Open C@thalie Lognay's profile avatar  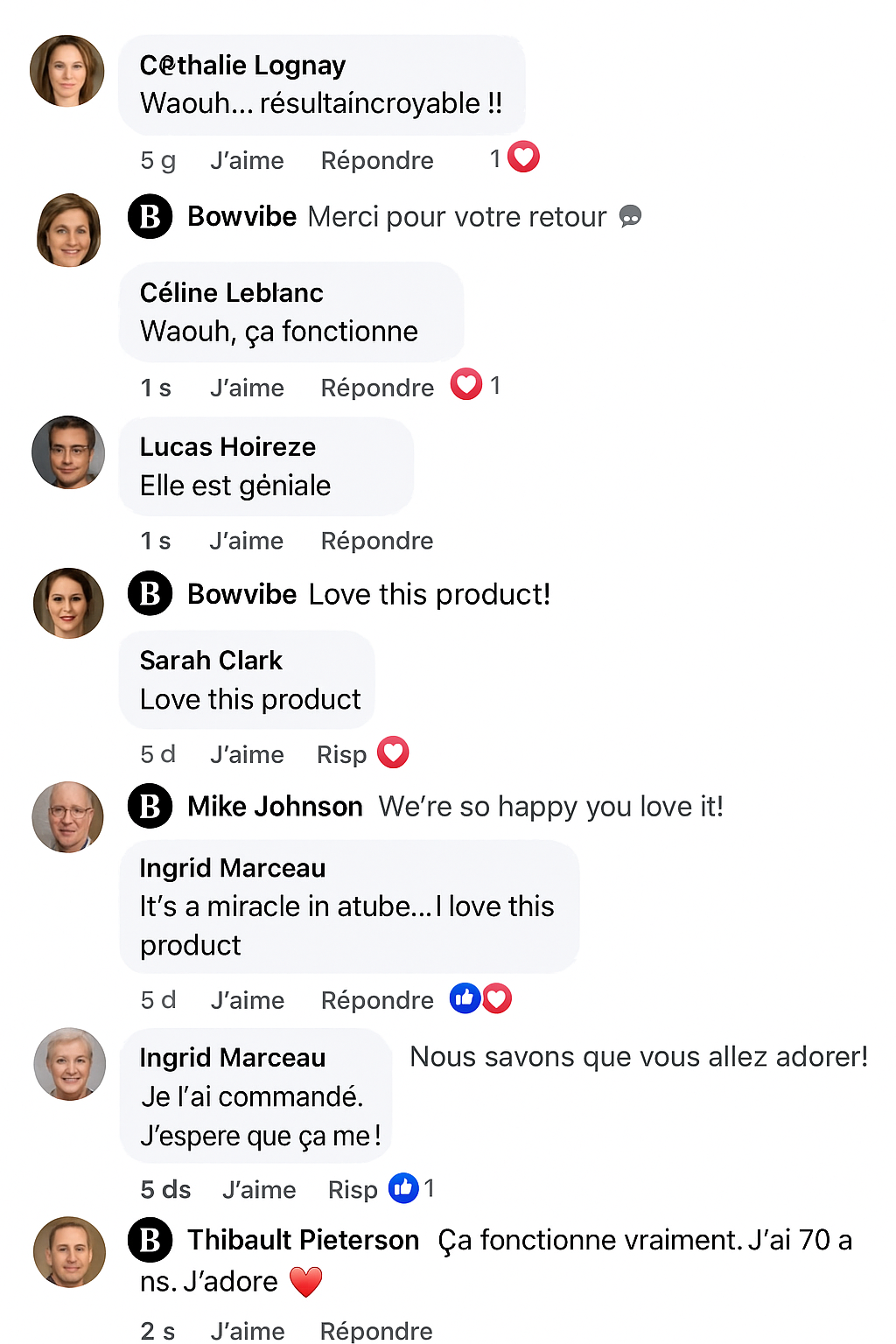coord(67,71)
